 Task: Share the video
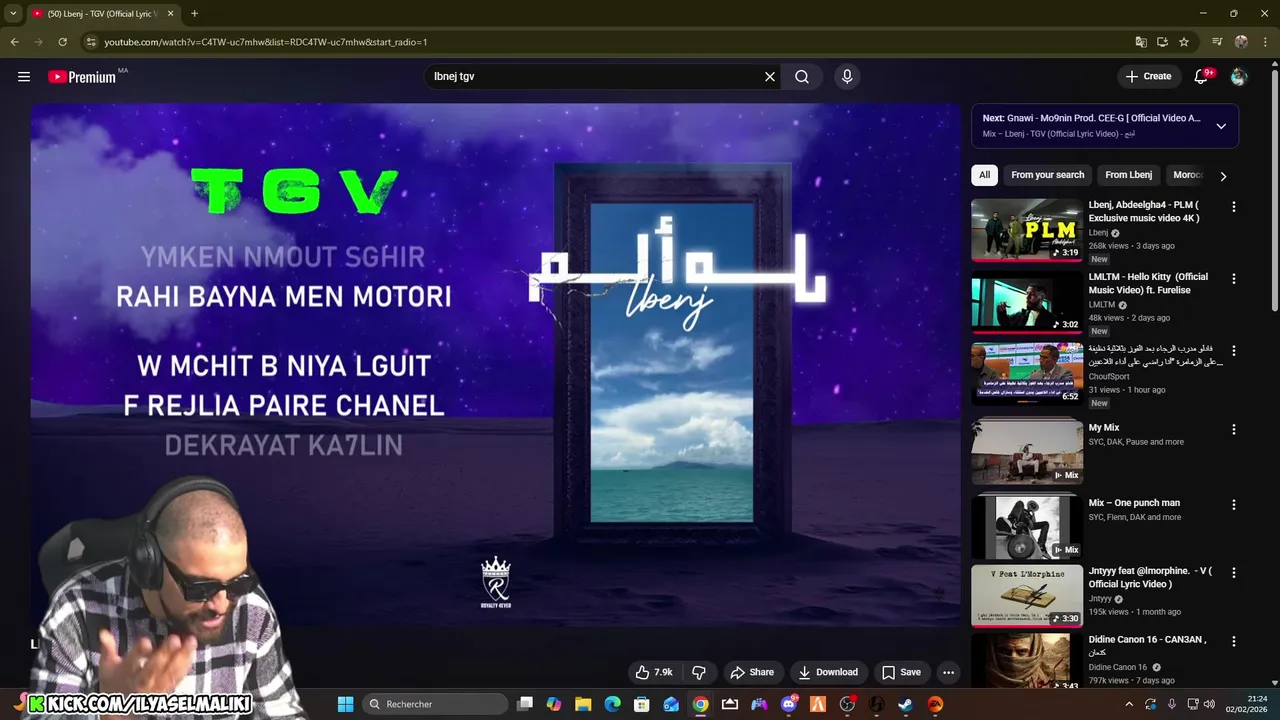[752, 672]
